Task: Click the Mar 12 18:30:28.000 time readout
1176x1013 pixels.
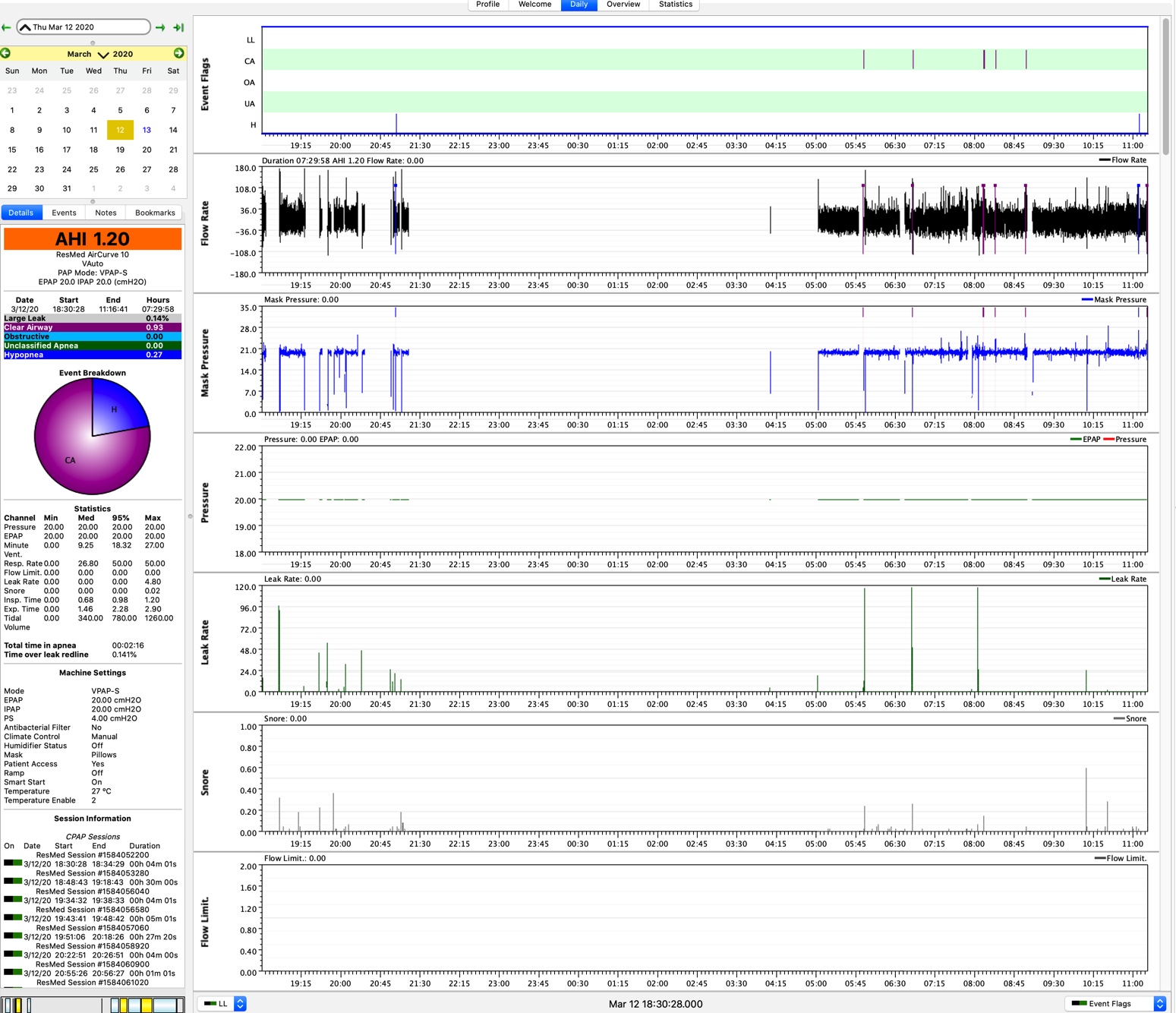Action: pos(655,1004)
